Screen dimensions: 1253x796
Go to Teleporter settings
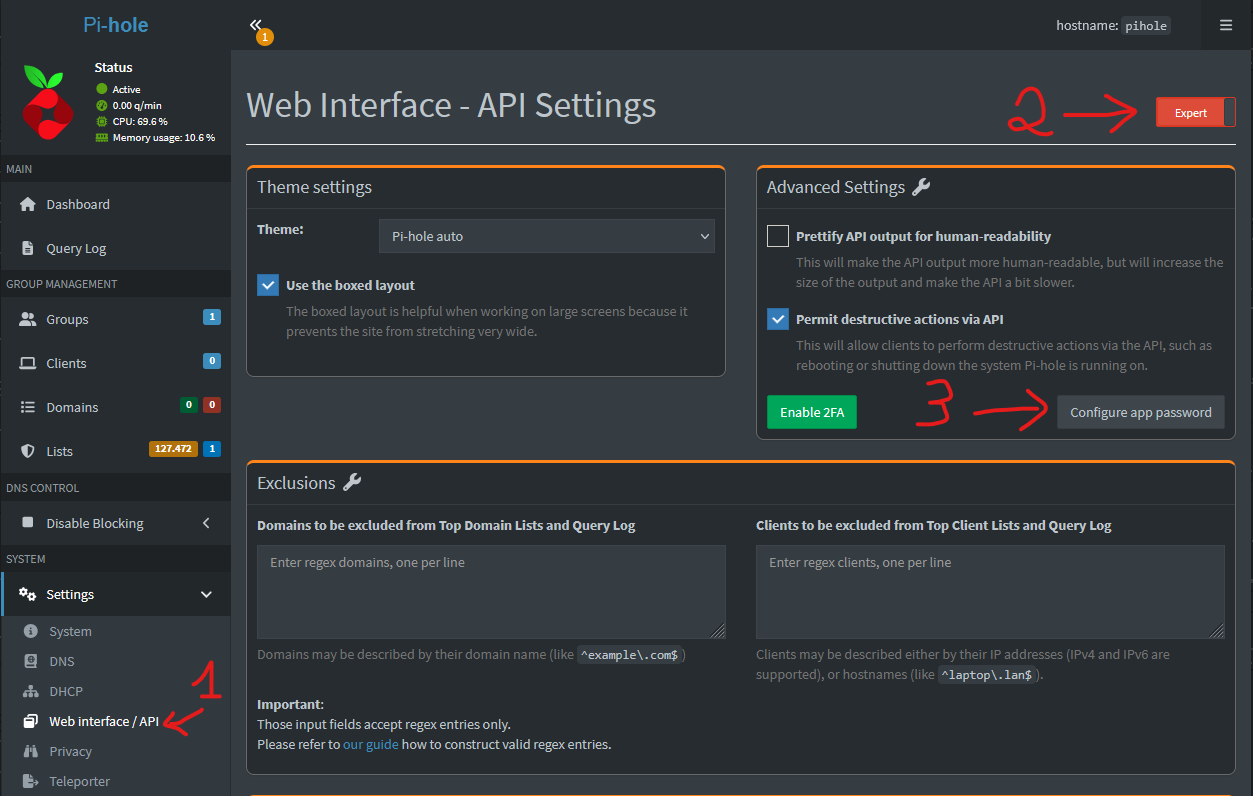79,781
